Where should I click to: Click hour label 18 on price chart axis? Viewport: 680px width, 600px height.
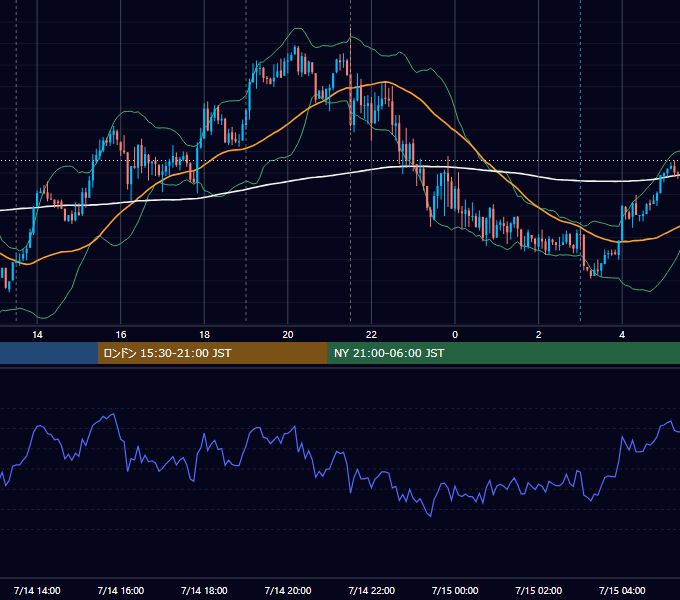[x=204, y=335]
